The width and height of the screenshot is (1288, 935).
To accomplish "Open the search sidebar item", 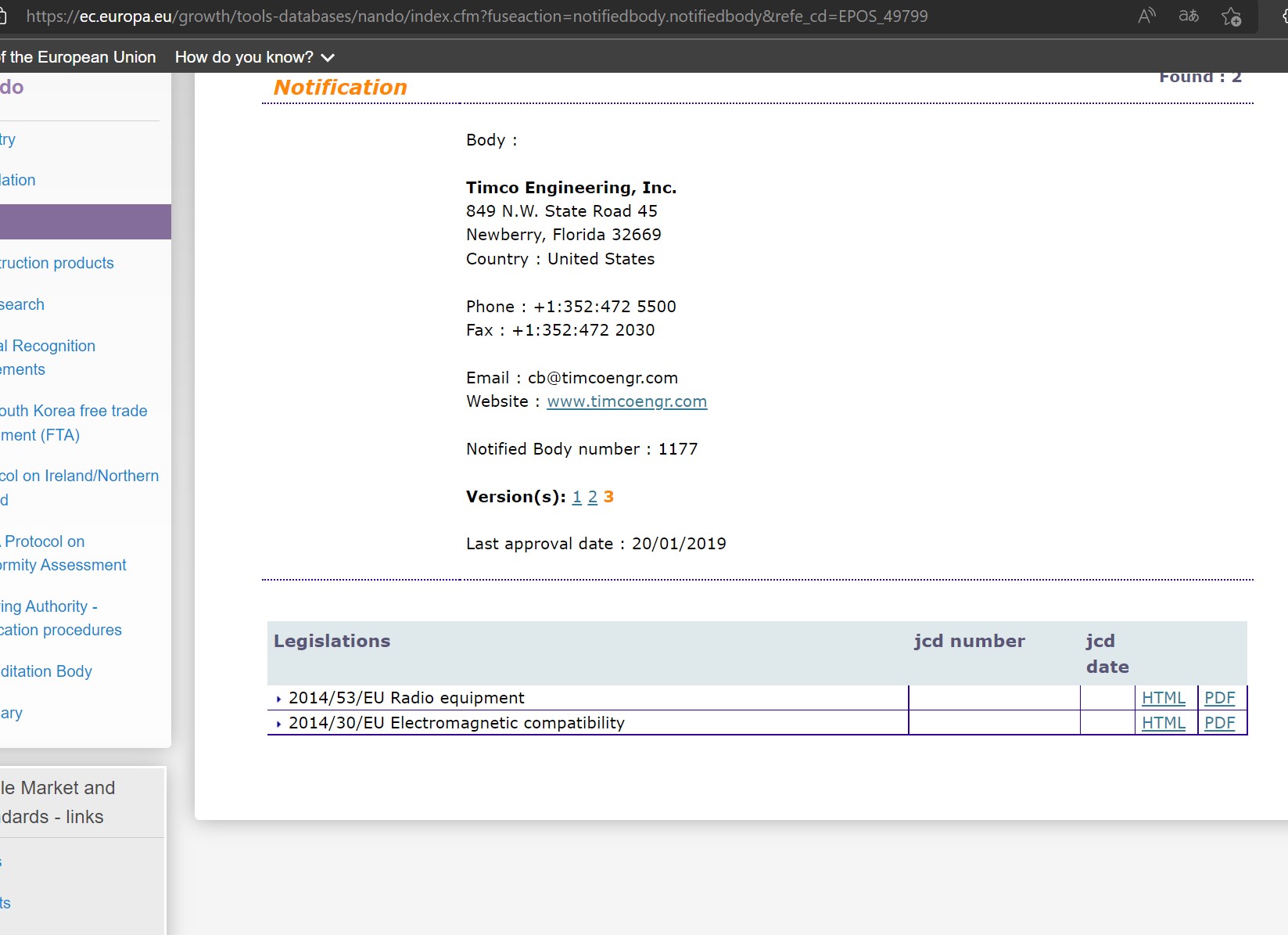I will pyautogui.click(x=23, y=304).
